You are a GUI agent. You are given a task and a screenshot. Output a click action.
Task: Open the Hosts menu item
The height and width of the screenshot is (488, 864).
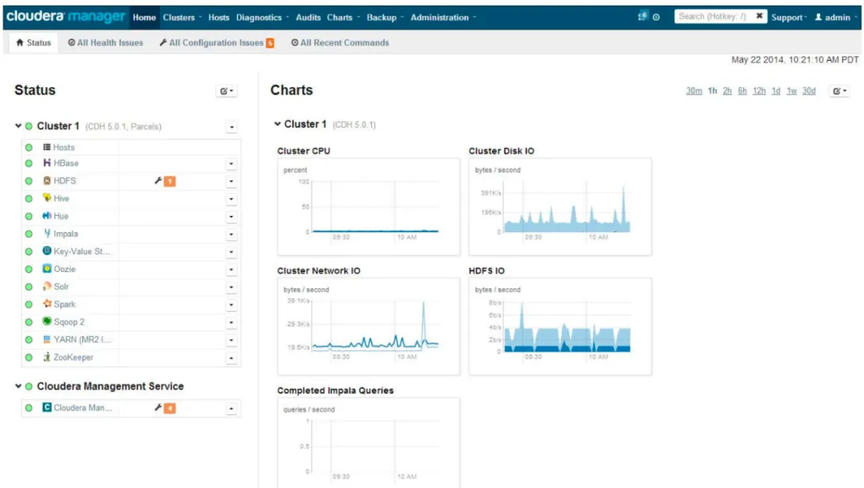pyautogui.click(x=219, y=17)
